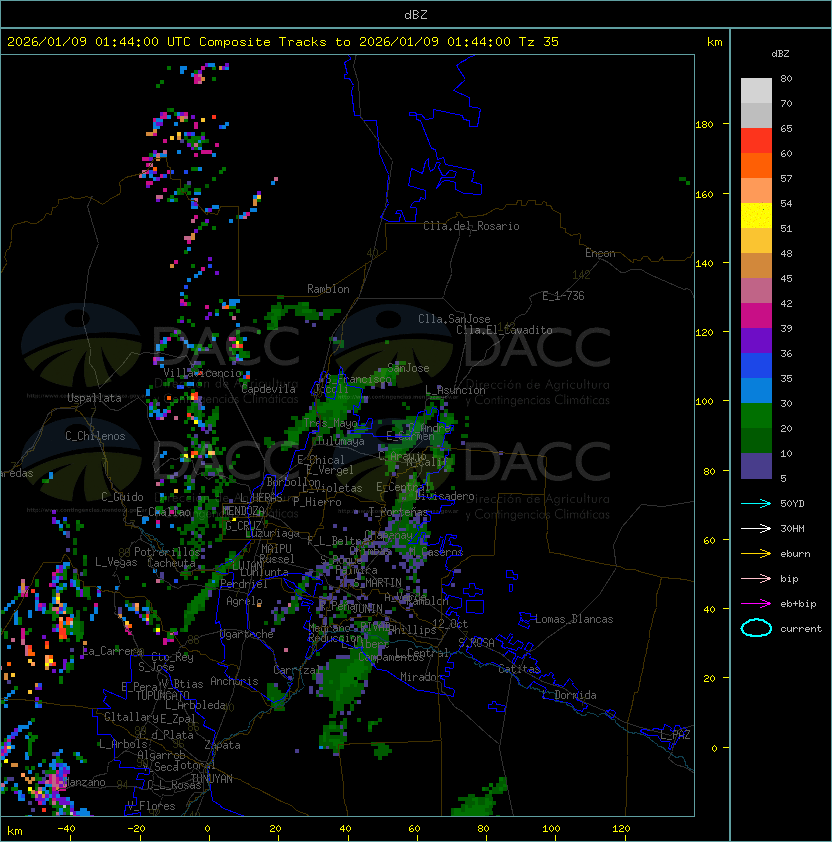Click the 'C_Guido' map label

(x=122, y=497)
